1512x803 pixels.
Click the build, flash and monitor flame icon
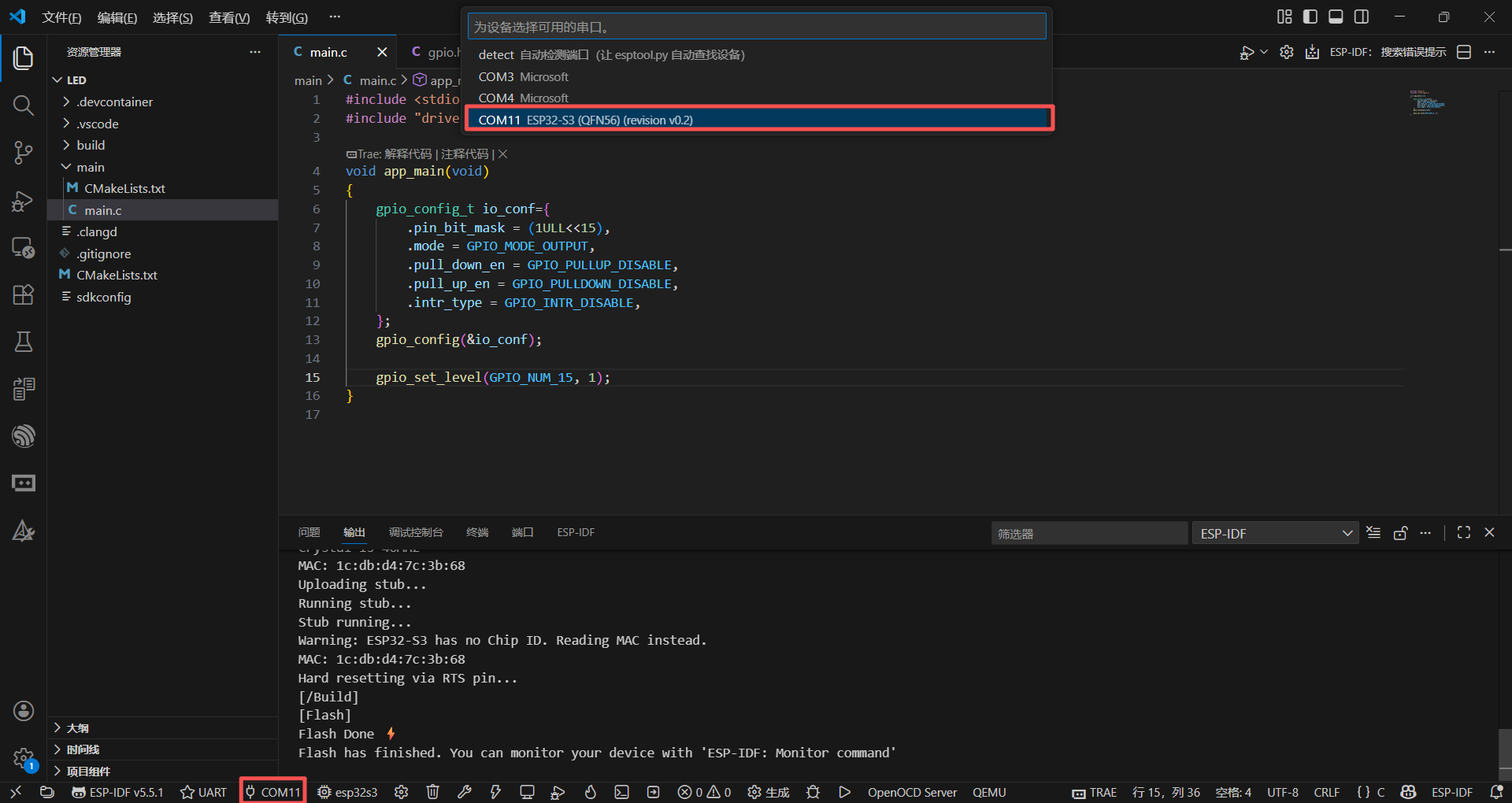pyautogui.click(x=590, y=792)
